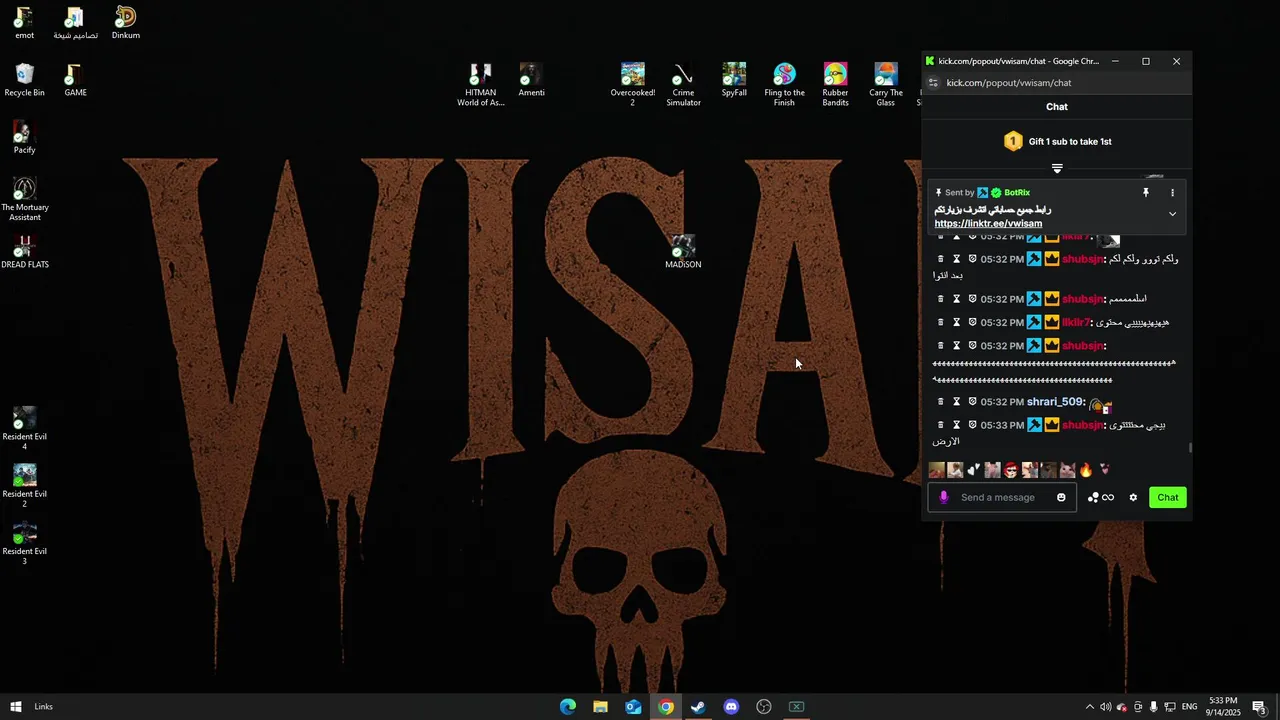Select the Resident Evil 2 shortcut
This screenshot has height=720, width=1280.
click(25, 486)
